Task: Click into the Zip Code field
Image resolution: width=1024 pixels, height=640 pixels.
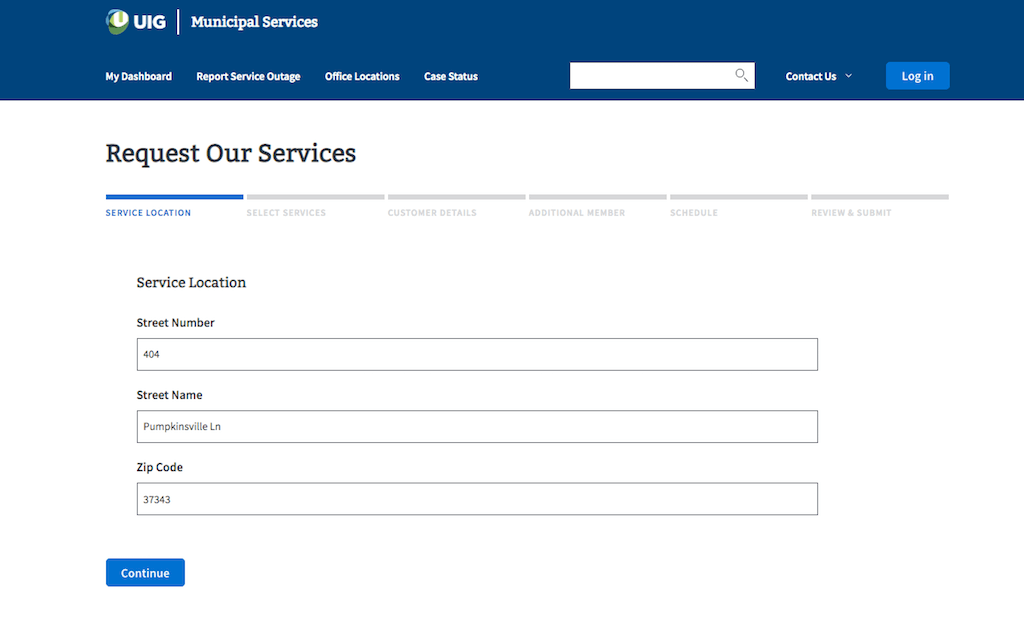Action: pyautogui.click(x=477, y=499)
